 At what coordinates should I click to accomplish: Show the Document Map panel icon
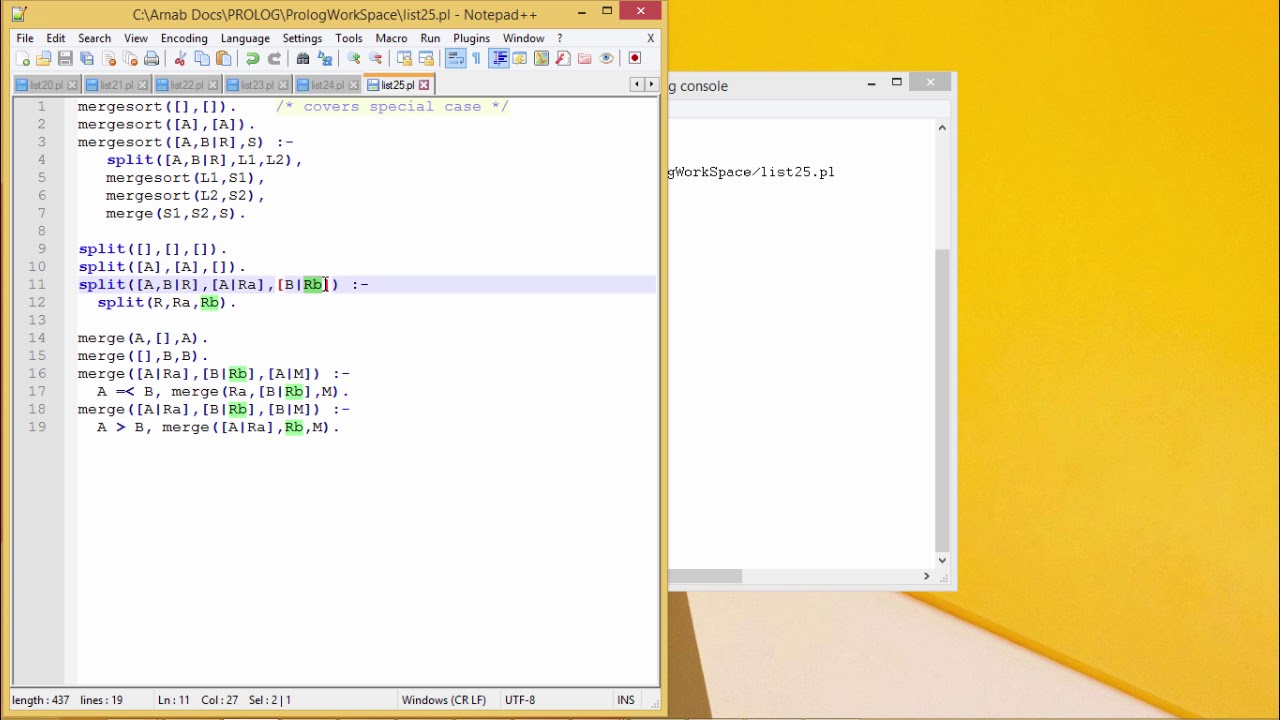(541, 59)
